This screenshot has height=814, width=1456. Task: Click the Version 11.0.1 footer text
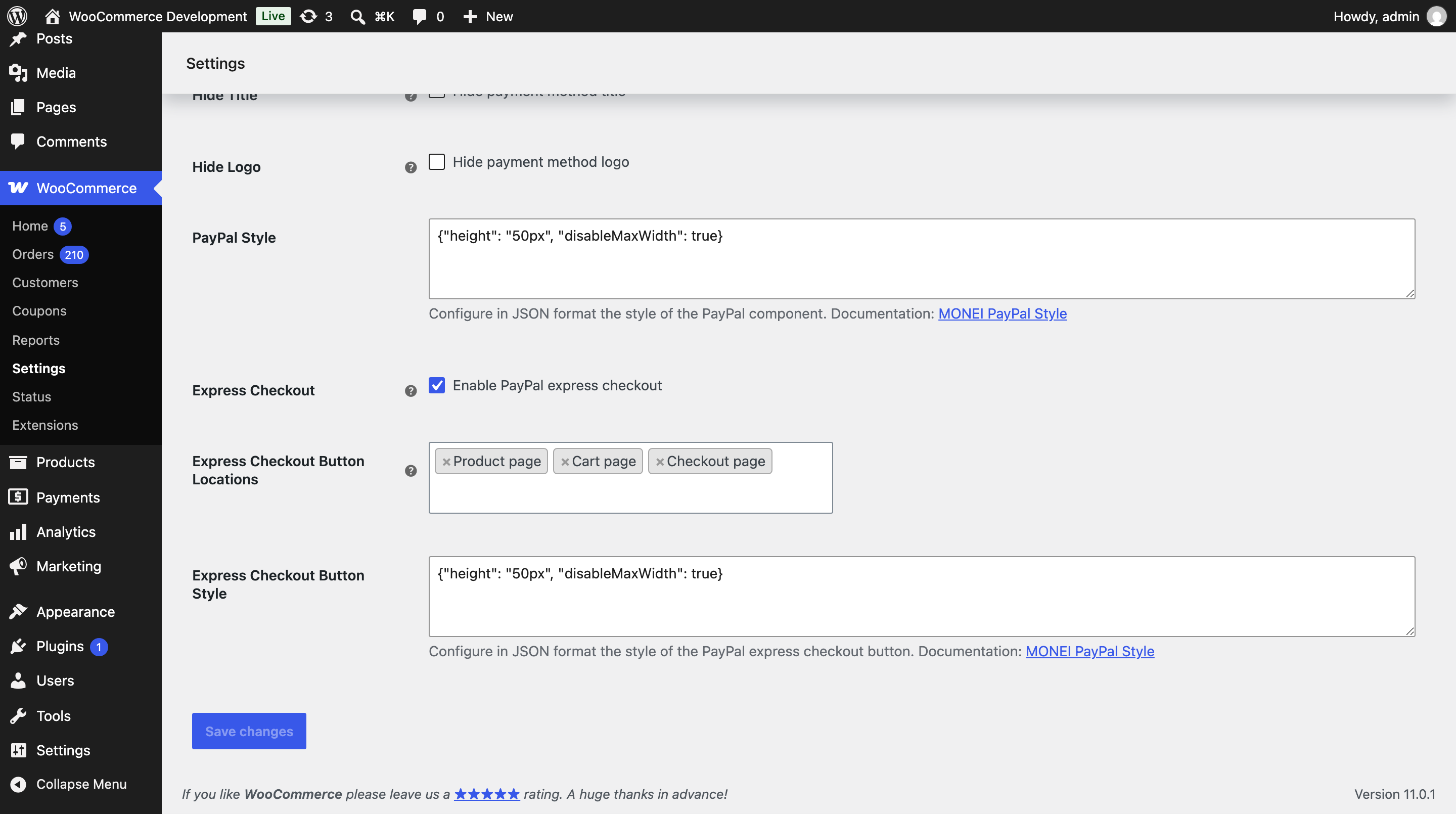coord(1394,794)
